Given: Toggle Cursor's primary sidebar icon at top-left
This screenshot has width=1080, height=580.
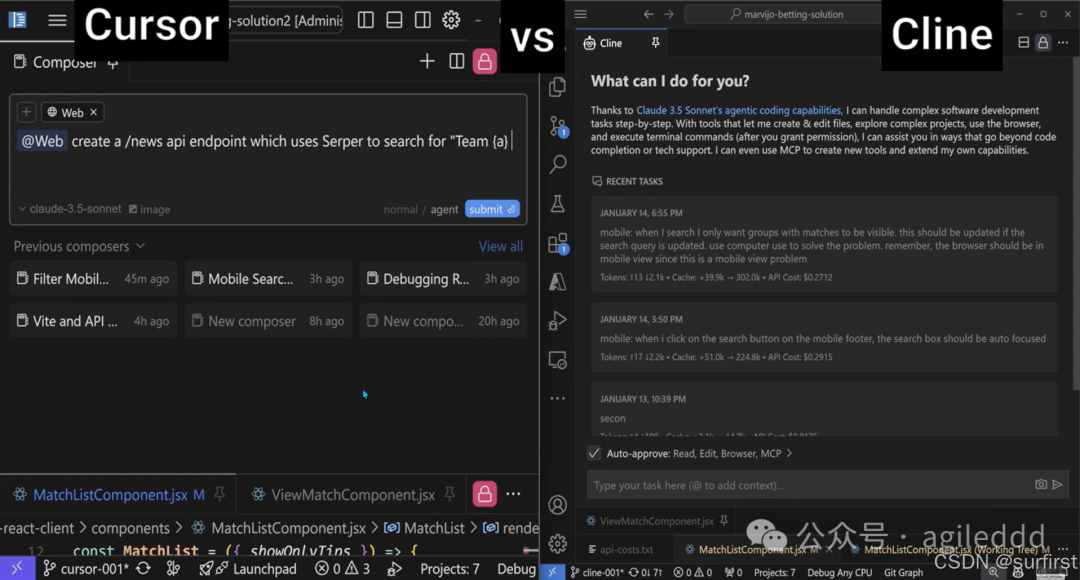Looking at the screenshot, I should [17, 20].
